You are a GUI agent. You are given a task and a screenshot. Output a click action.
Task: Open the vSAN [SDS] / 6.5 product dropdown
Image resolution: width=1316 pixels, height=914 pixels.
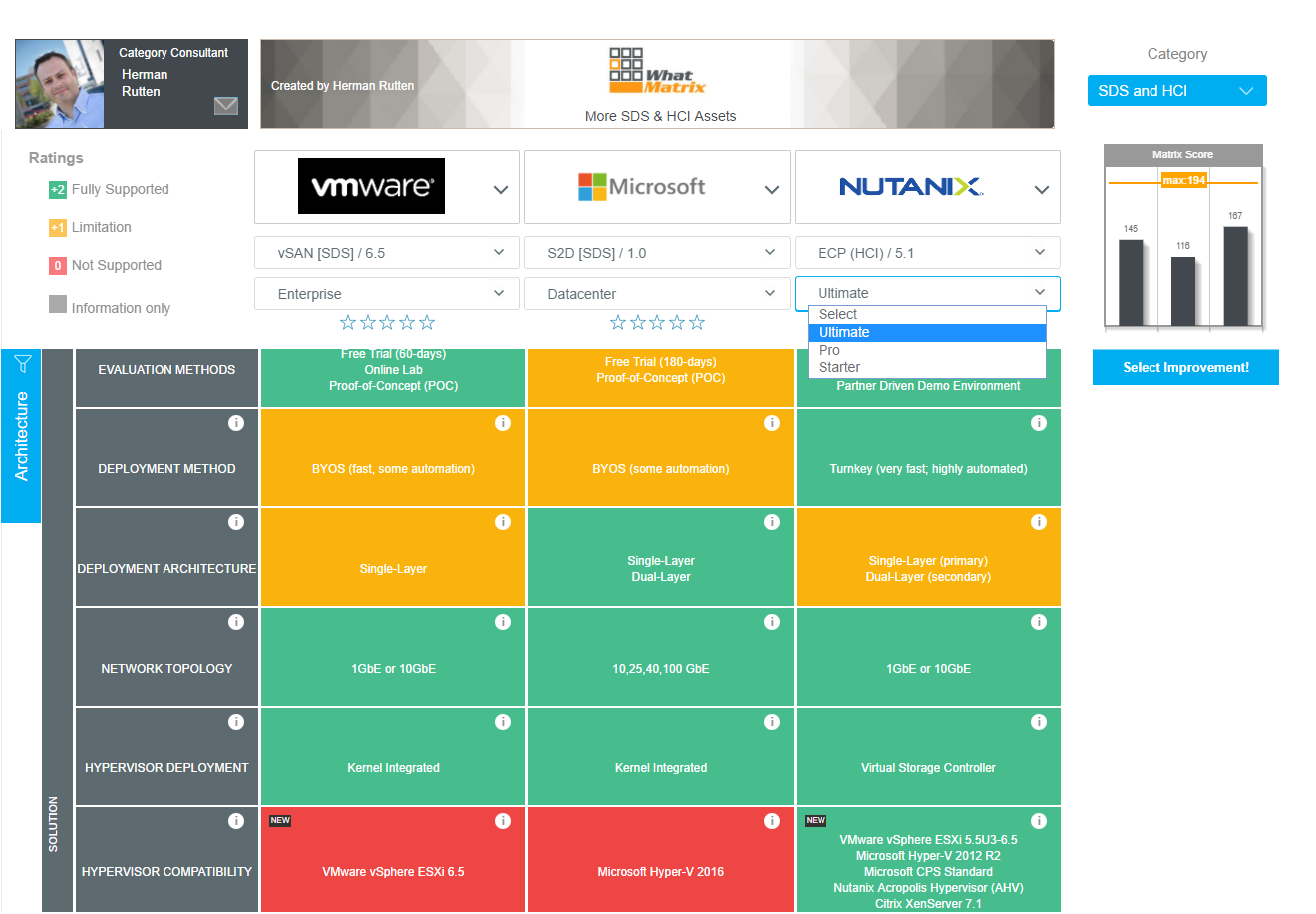tap(387, 253)
